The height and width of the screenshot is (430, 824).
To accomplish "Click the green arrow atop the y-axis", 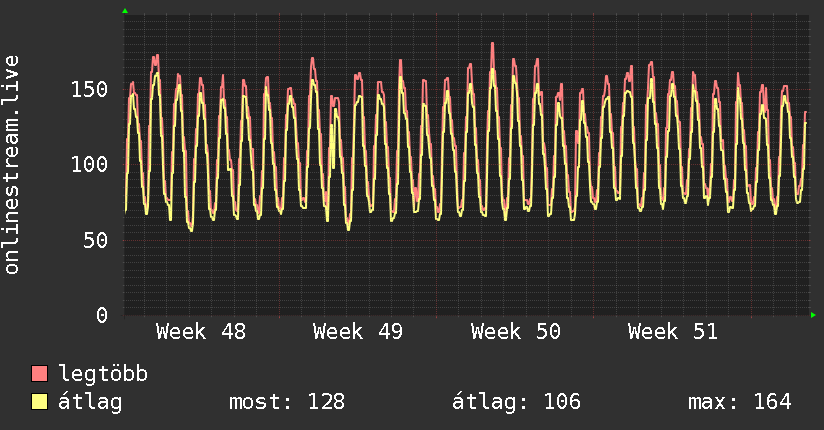I will pos(125,11).
